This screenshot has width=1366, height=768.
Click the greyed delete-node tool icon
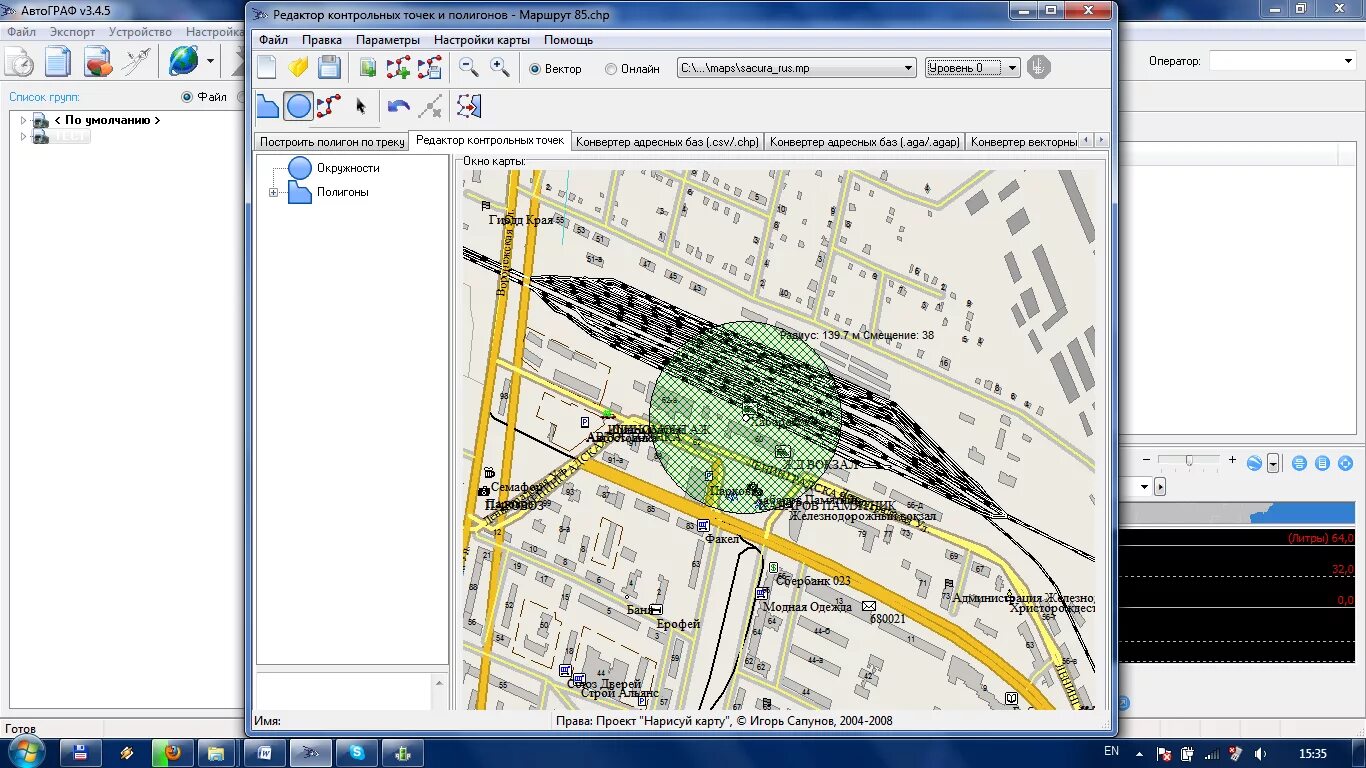coord(430,106)
